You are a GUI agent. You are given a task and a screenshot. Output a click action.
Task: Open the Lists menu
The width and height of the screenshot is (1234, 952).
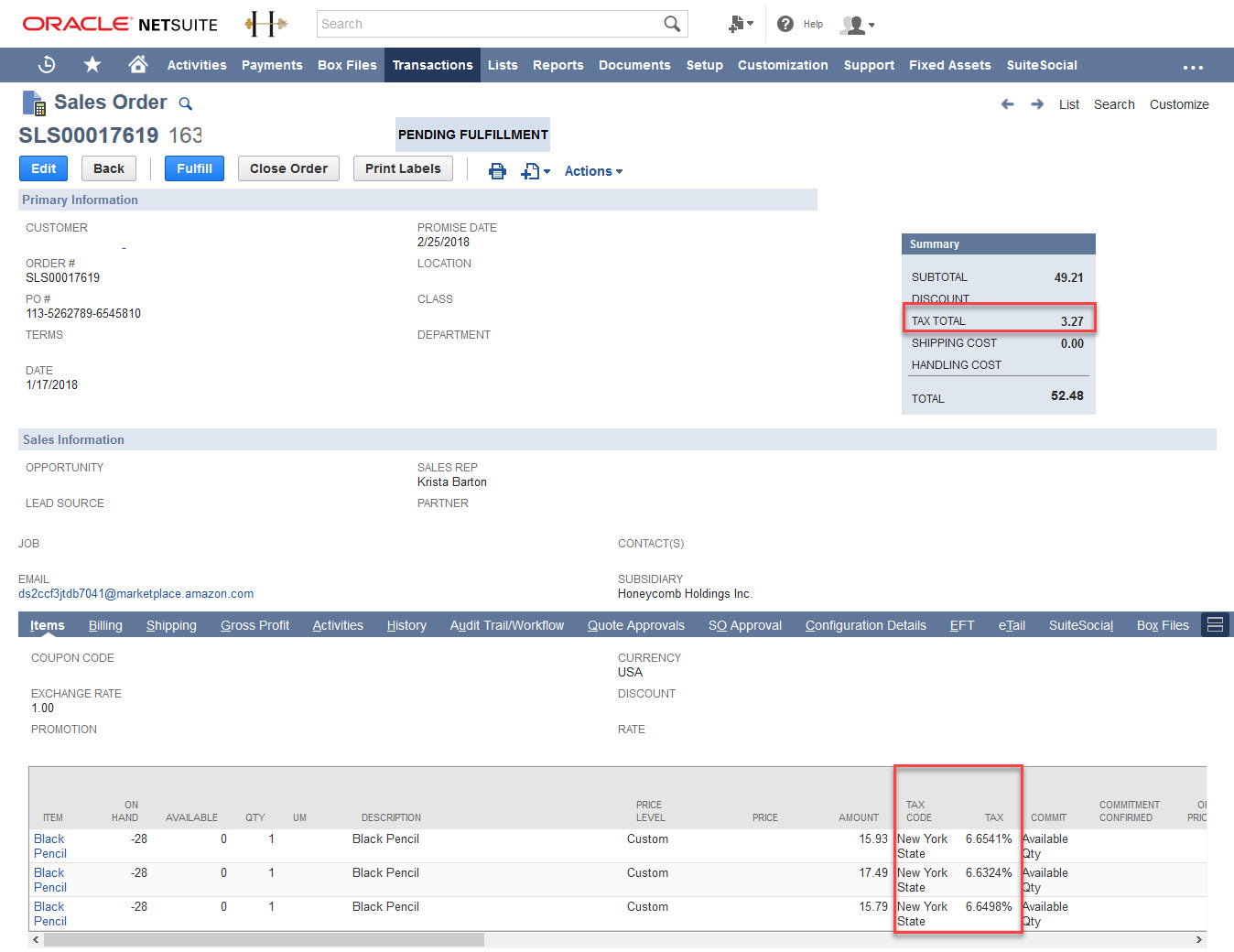coord(503,65)
